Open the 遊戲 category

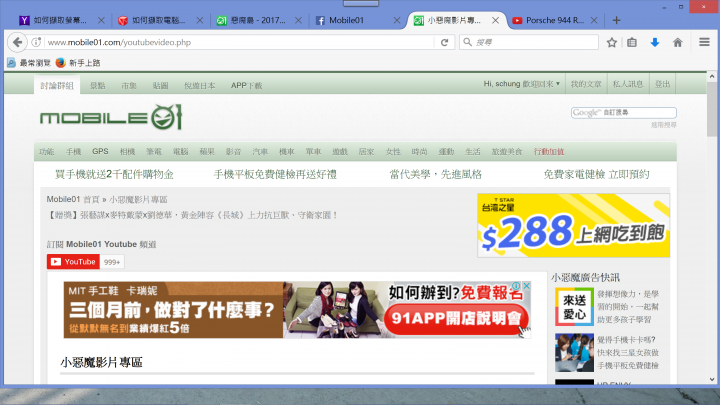coord(340,152)
